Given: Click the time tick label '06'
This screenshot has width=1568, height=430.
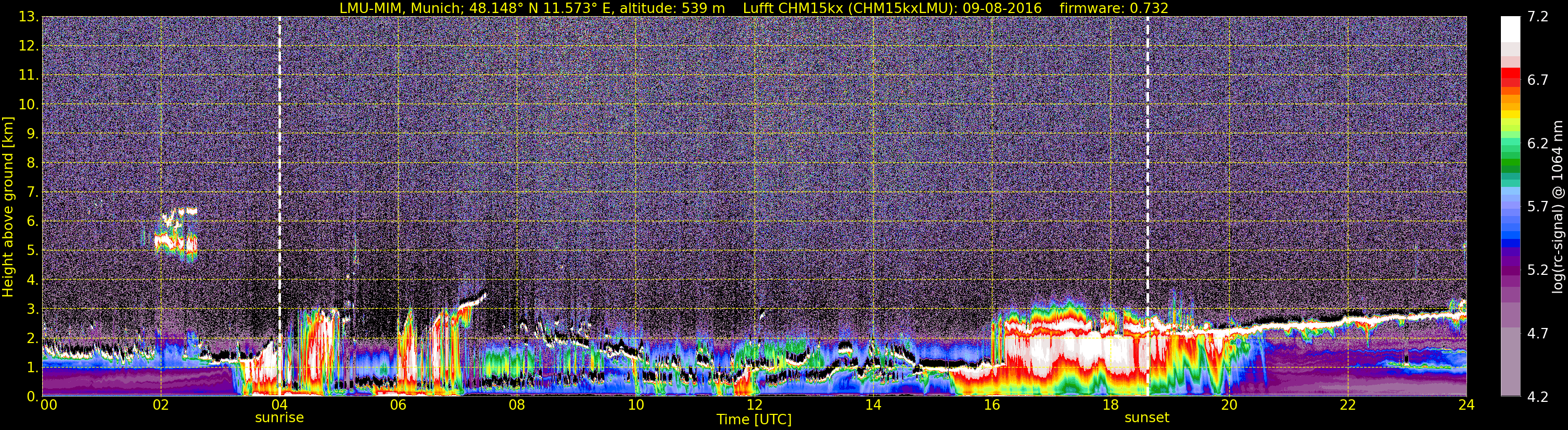Looking at the screenshot, I should (398, 405).
